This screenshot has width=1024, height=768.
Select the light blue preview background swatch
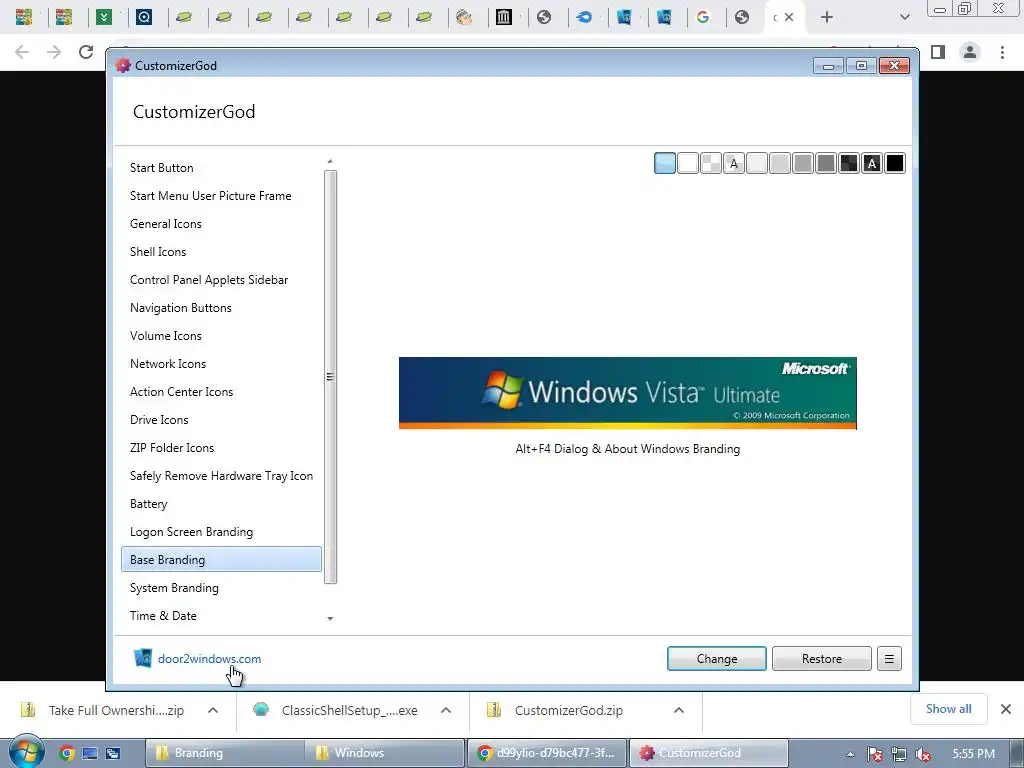click(665, 163)
